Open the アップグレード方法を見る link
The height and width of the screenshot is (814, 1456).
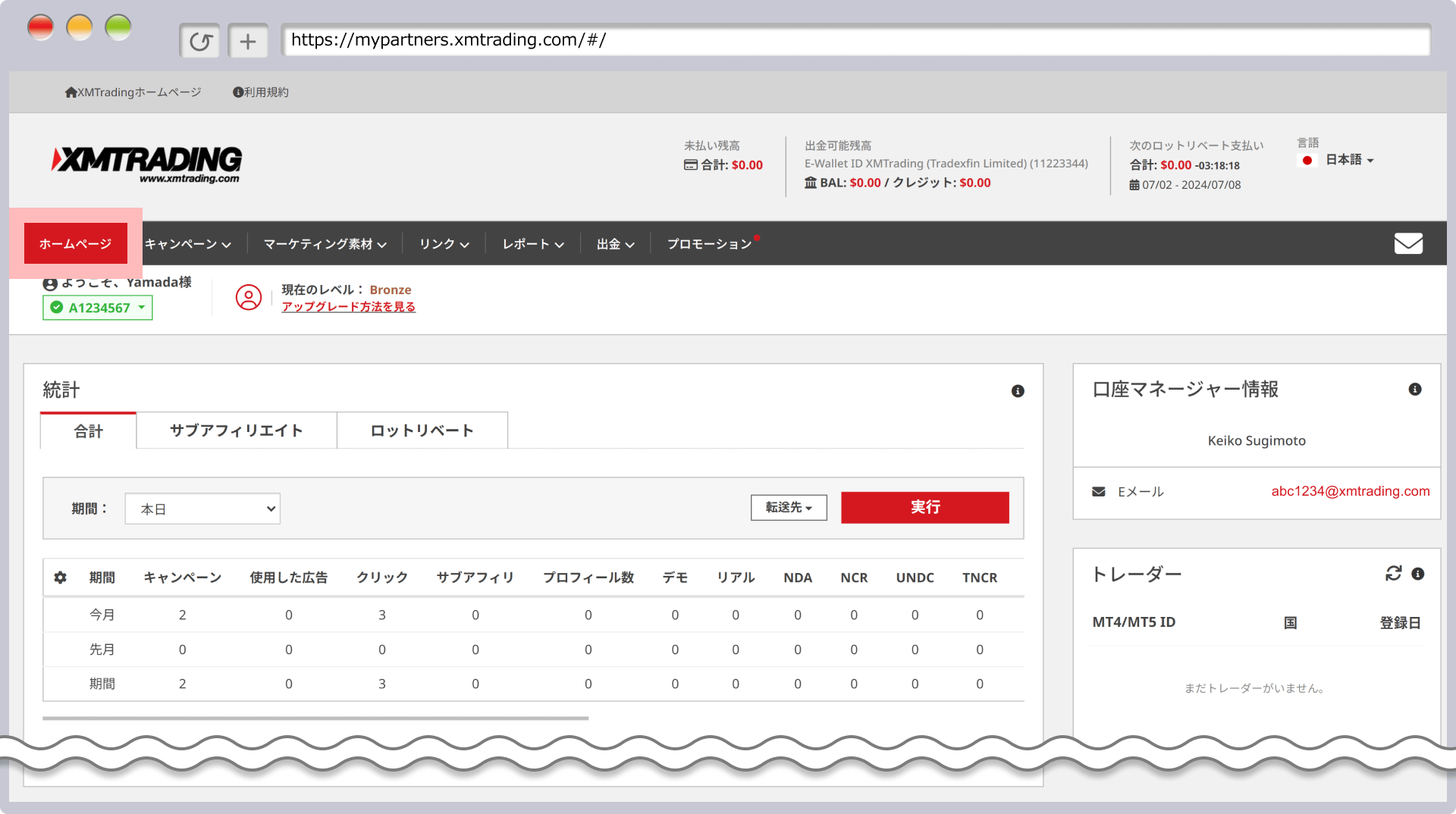click(x=349, y=307)
